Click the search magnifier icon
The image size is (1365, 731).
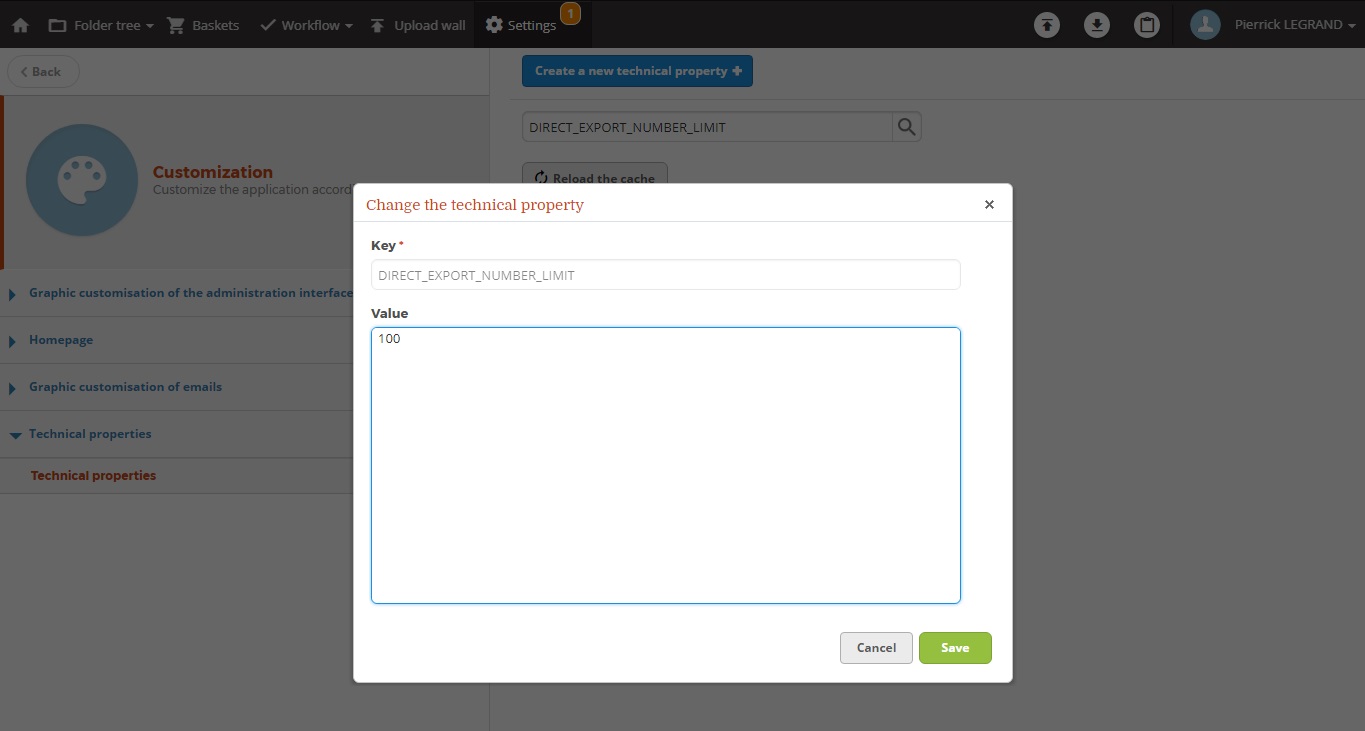pos(906,127)
